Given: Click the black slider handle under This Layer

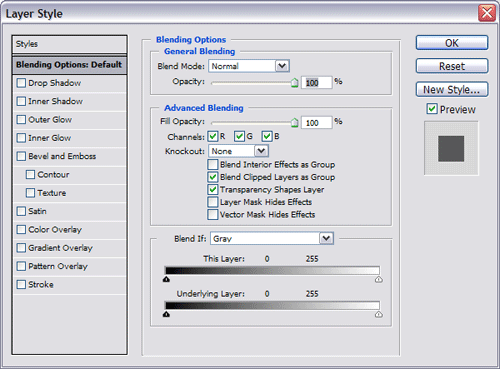Looking at the screenshot, I should coord(166,279).
